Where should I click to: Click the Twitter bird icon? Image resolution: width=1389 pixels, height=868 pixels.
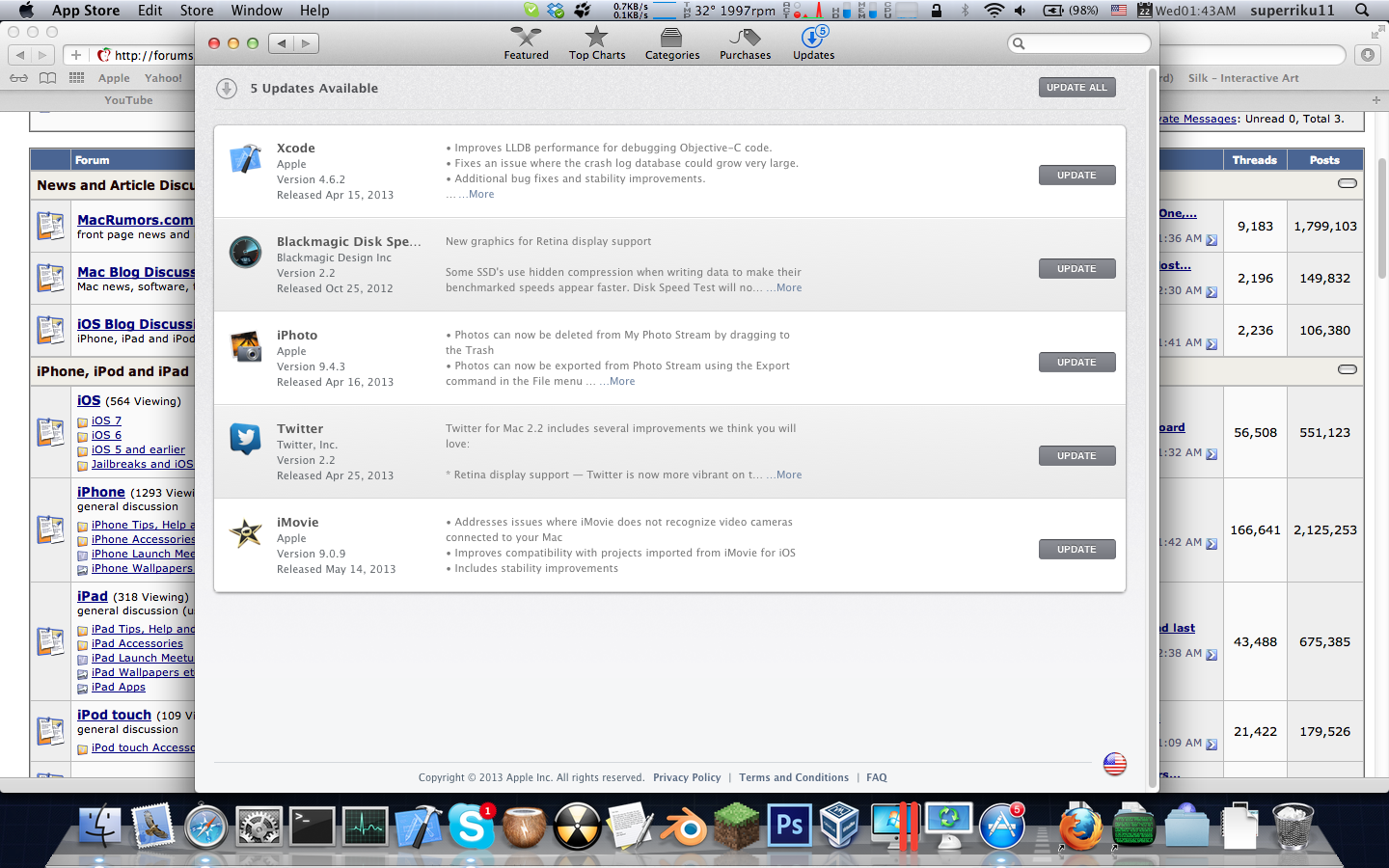(x=245, y=439)
